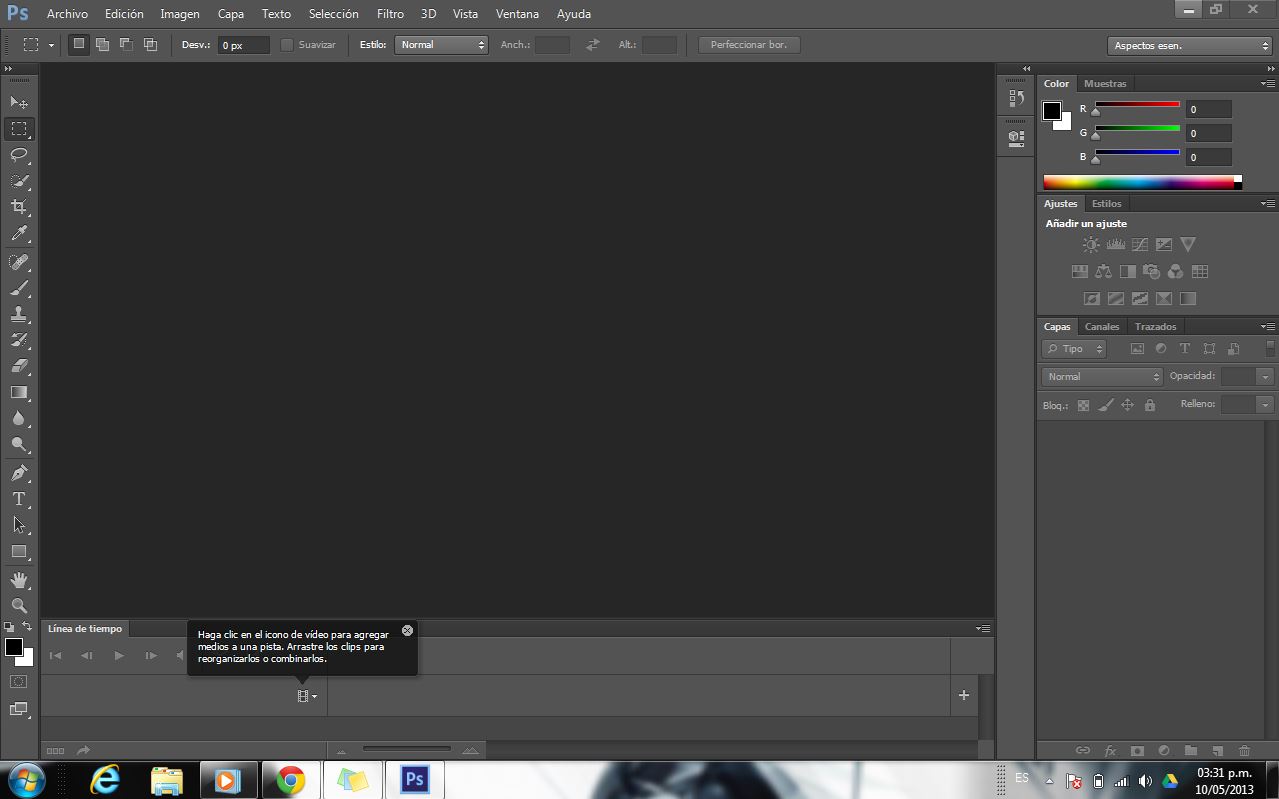
Task: Open the History panel icon
Action: coord(1016,98)
